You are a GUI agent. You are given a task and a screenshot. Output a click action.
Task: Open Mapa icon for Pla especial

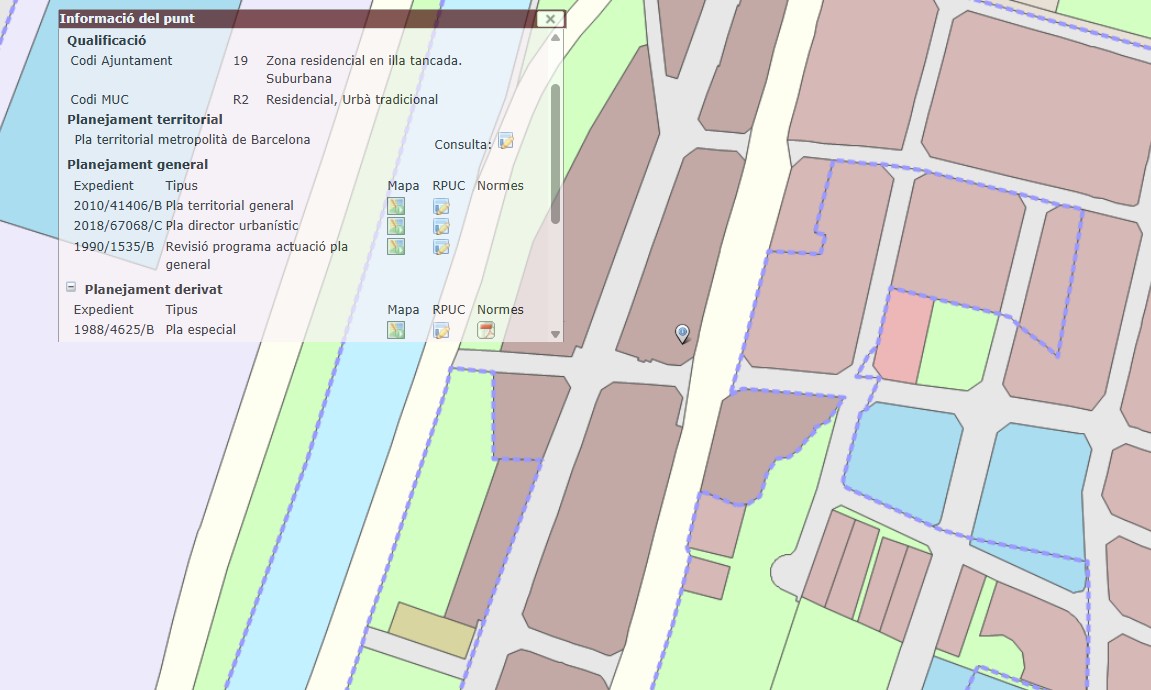(396, 330)
